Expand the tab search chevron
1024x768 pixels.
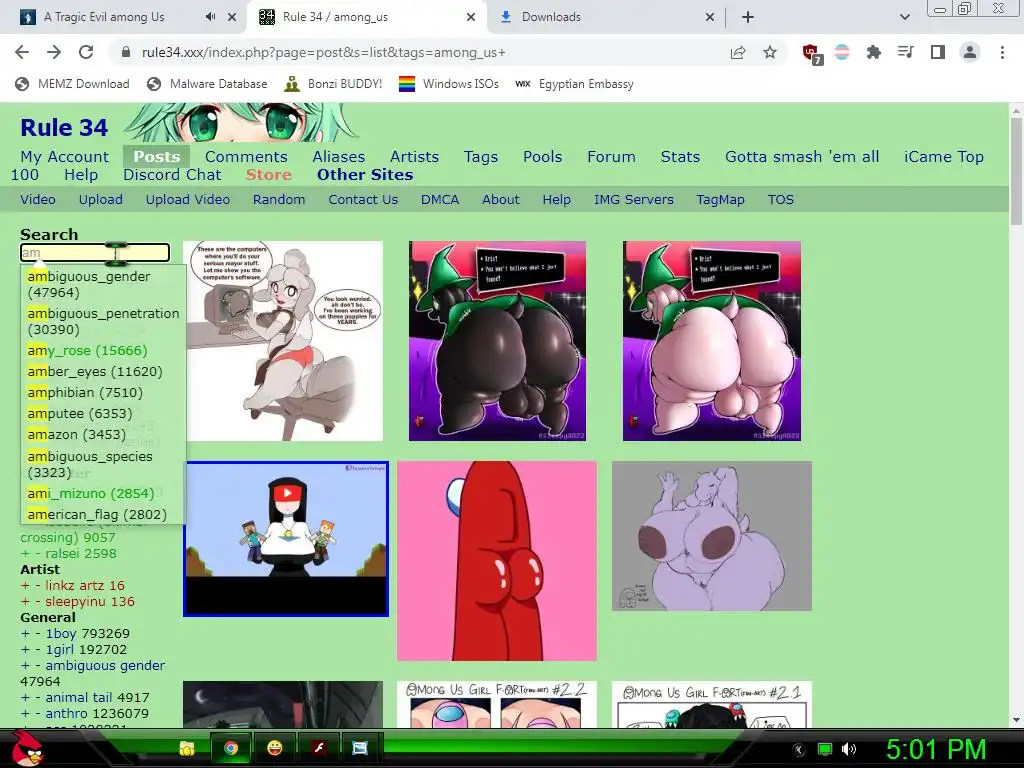(x=904, y=17)
